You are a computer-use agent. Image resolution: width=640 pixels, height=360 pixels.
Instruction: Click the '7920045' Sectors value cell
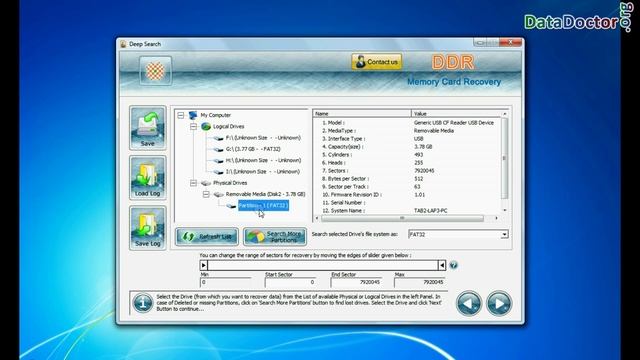(x=424, y=171)
